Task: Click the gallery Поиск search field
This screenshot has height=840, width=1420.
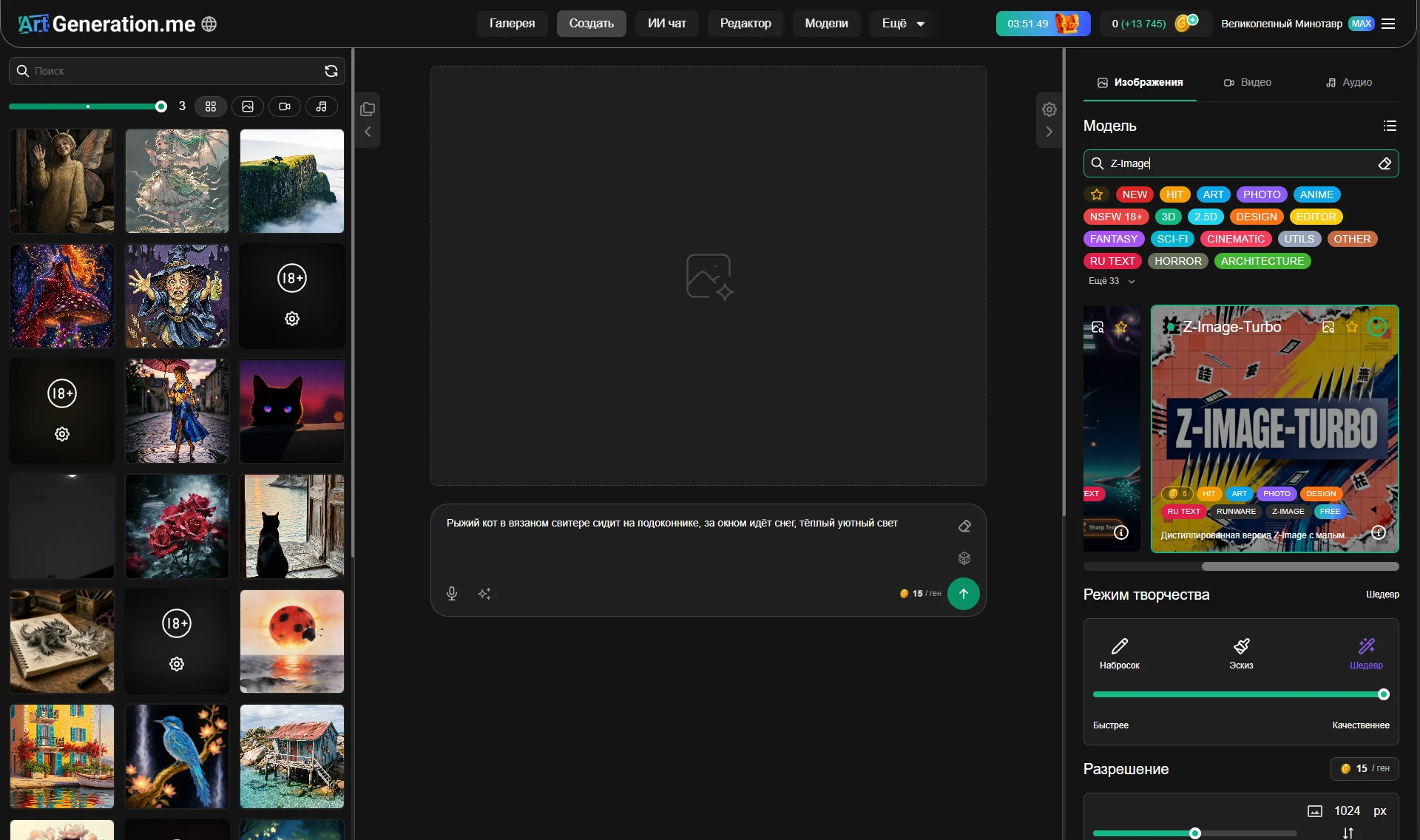Action: [177, 71]
